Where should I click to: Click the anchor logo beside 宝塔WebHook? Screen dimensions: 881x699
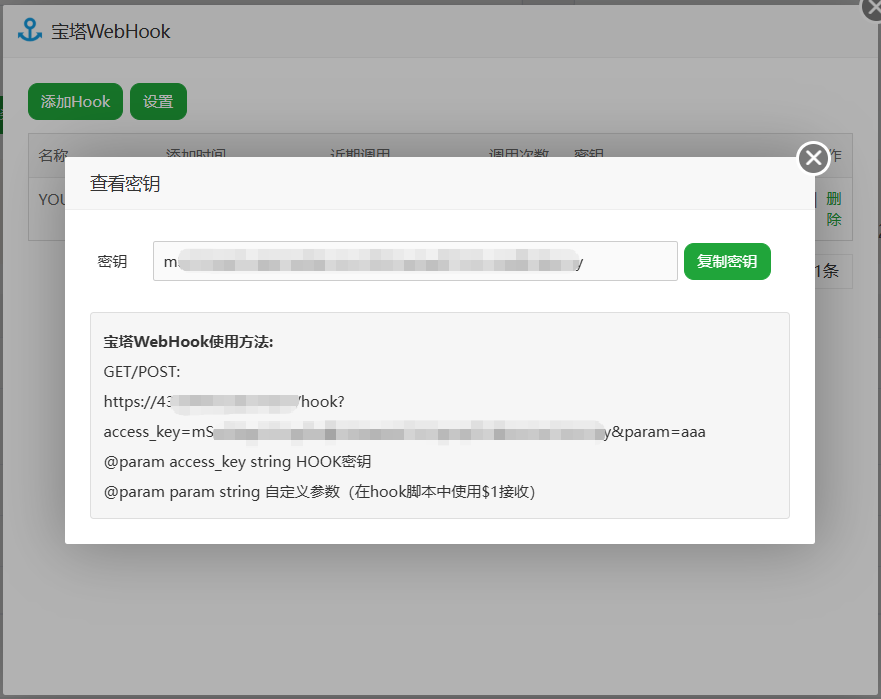click(x=30, y=30)
